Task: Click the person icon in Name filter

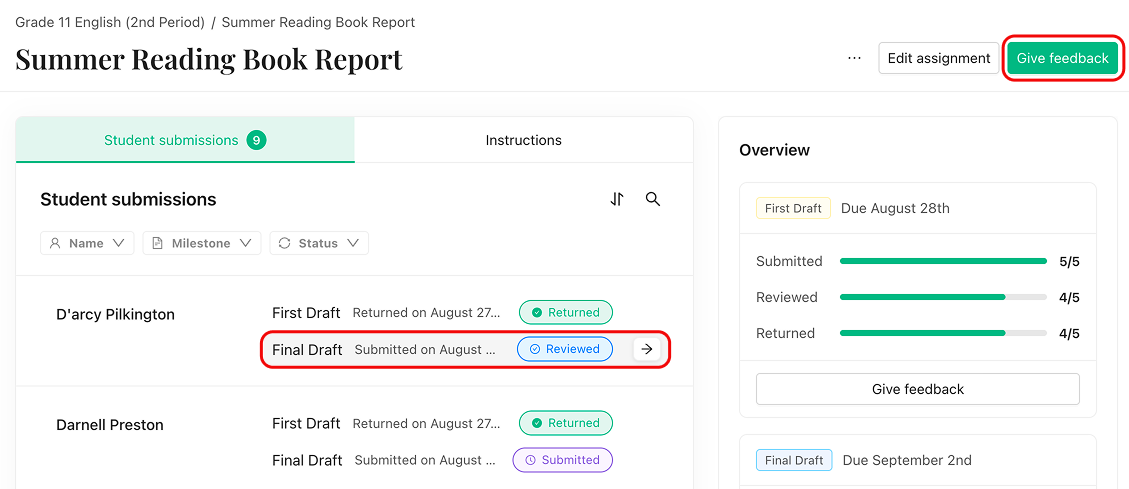Action: 55,243
